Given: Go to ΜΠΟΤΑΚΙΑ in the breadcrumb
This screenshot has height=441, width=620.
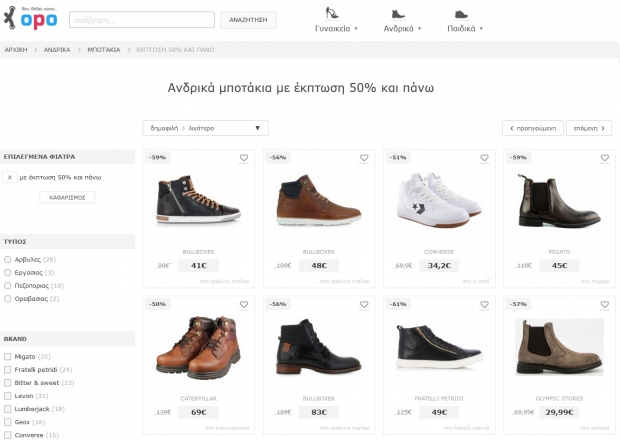Looking at the screenshot, I should tap(104, 50).
